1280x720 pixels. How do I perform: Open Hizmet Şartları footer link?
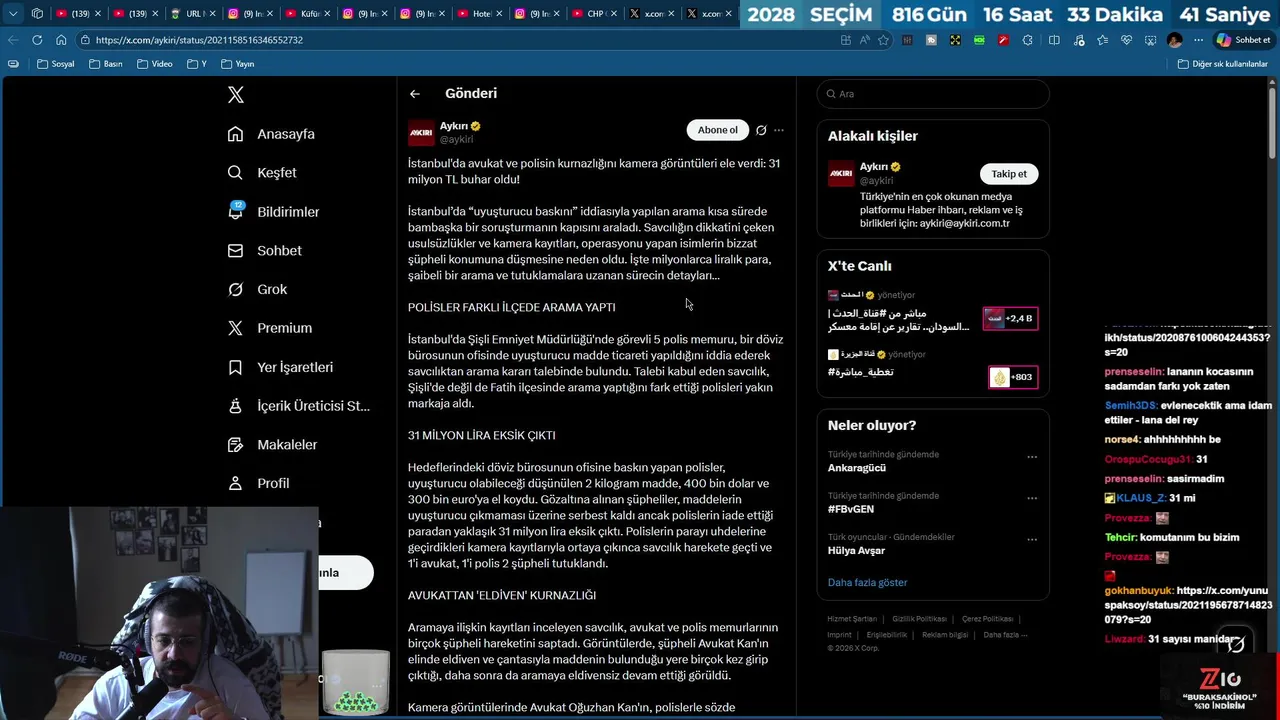pyautogui.click(x=852, y=619)
